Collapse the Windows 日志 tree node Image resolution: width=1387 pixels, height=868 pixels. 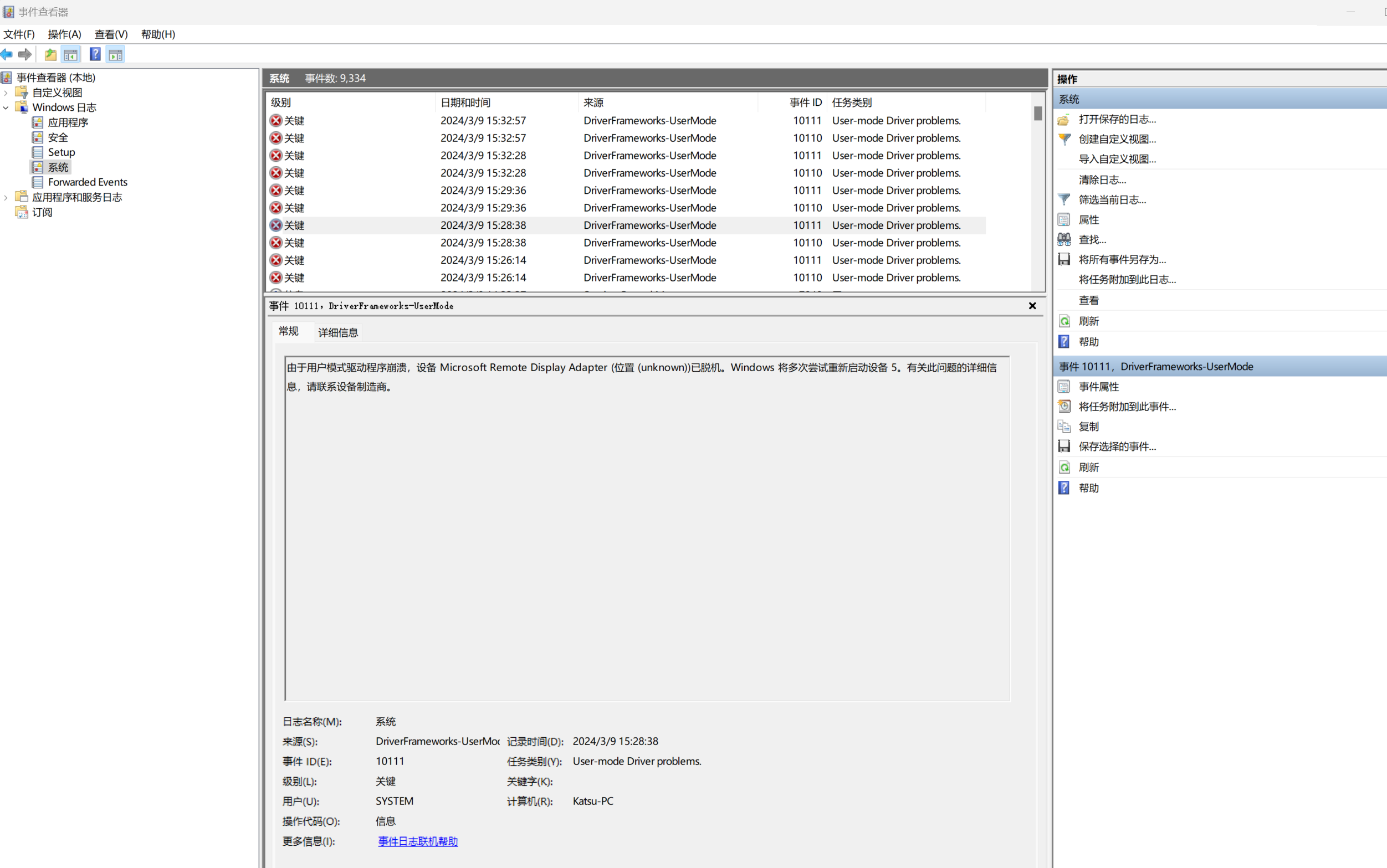click(6, 107)
